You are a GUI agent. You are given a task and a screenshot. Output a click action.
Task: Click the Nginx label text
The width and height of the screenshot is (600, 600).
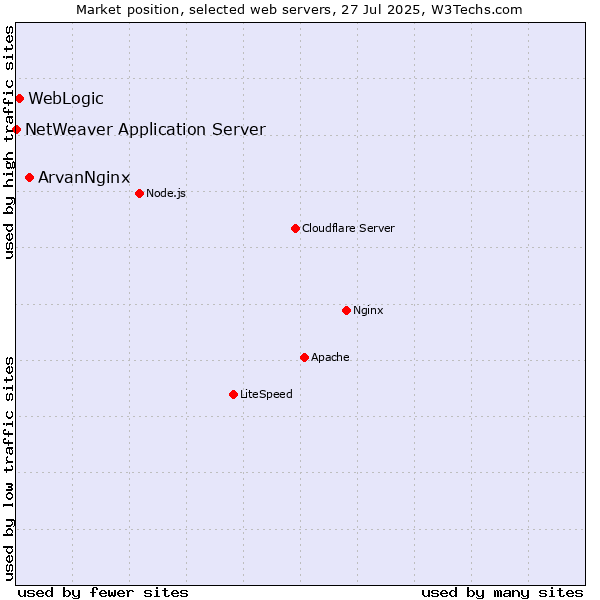coord(368,310)
